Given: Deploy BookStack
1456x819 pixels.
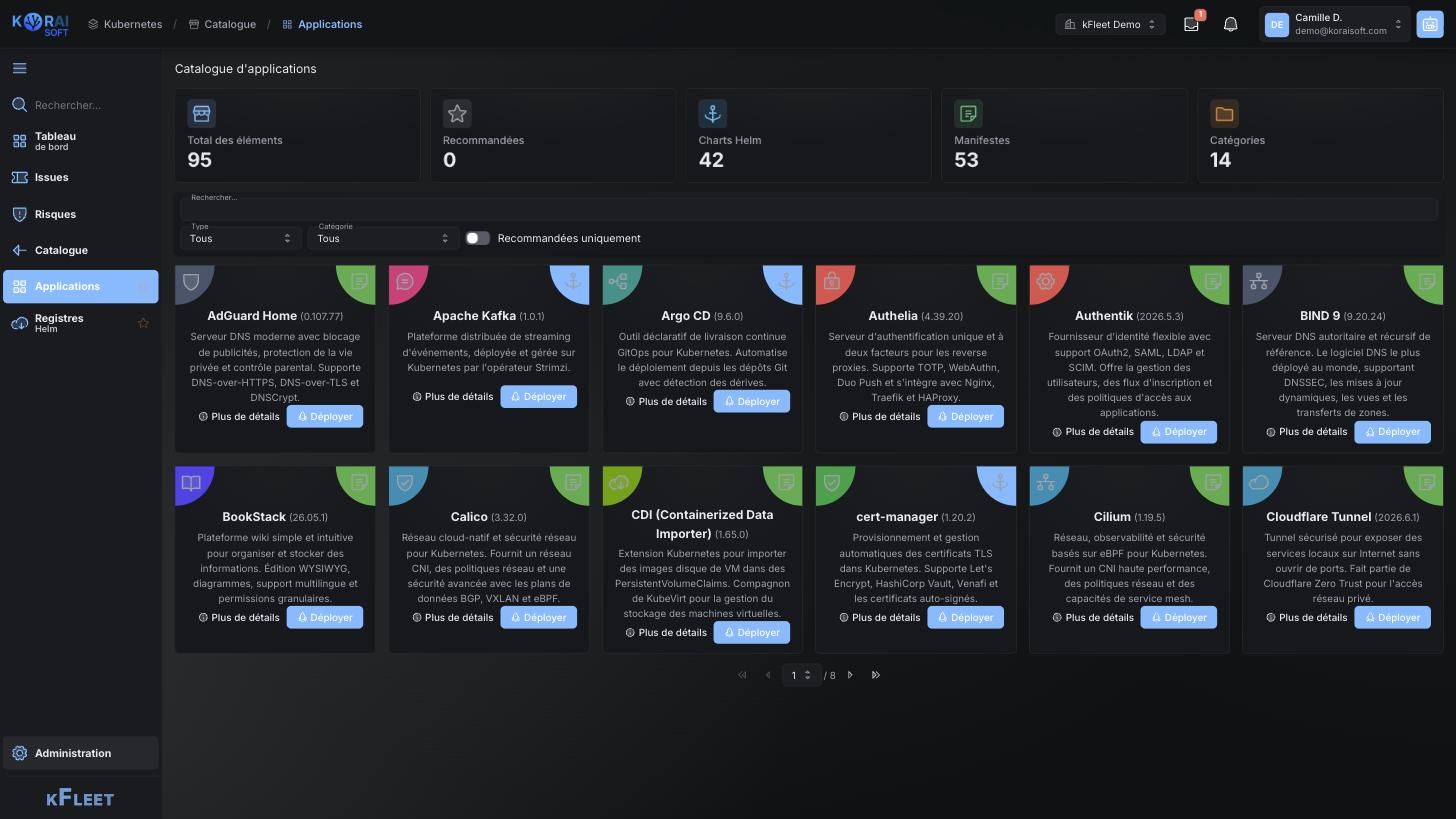Looking at the screenshot, I should (x=325, y=618).
